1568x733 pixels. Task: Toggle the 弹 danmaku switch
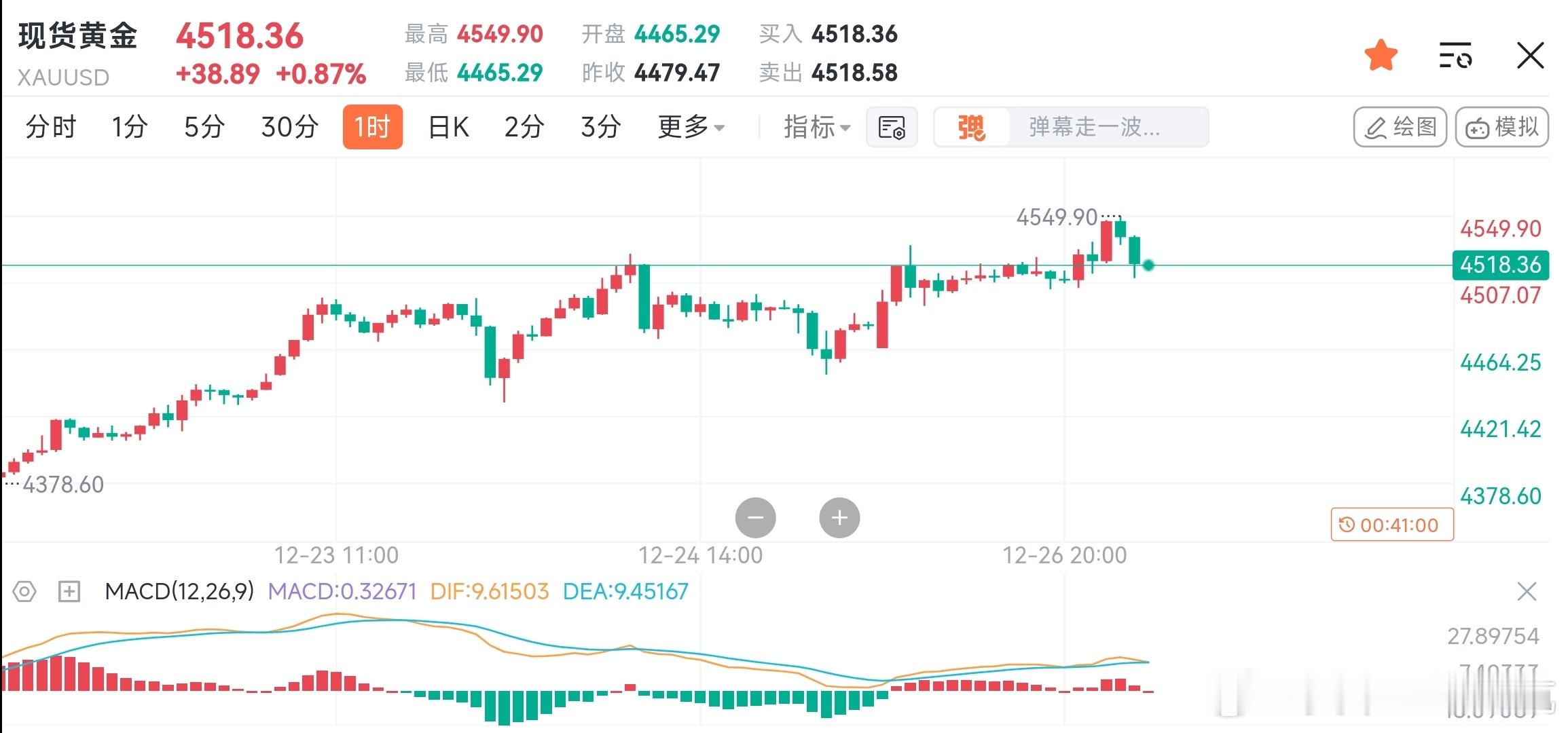tap(971, 127)
